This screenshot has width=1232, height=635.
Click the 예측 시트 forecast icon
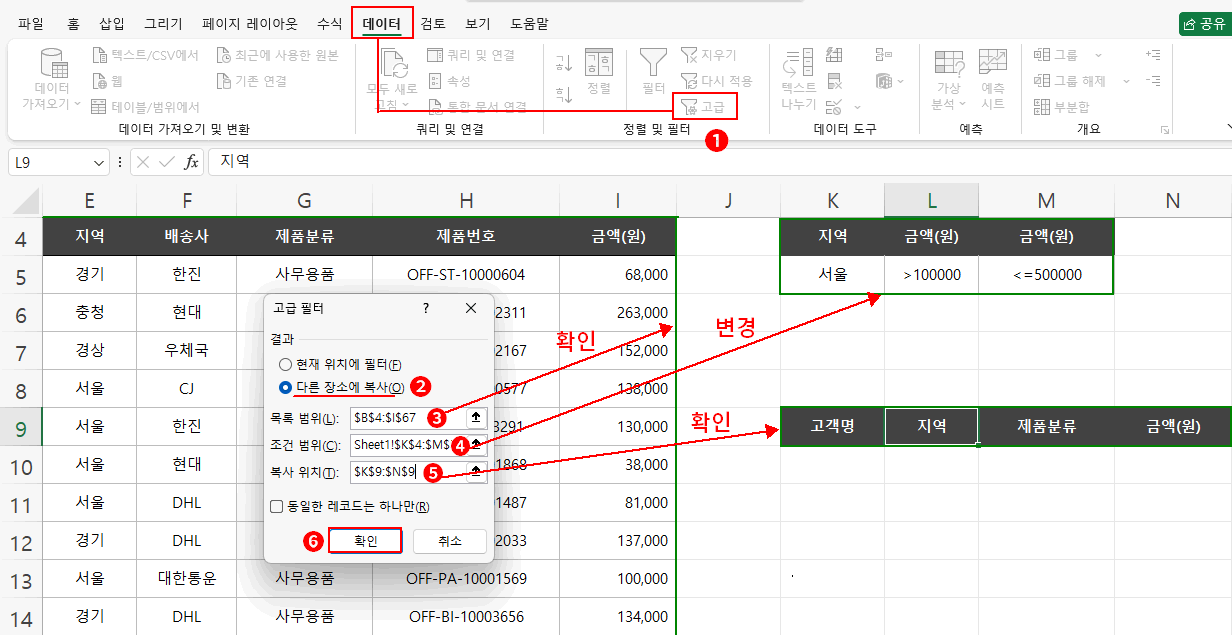(993, 62)
